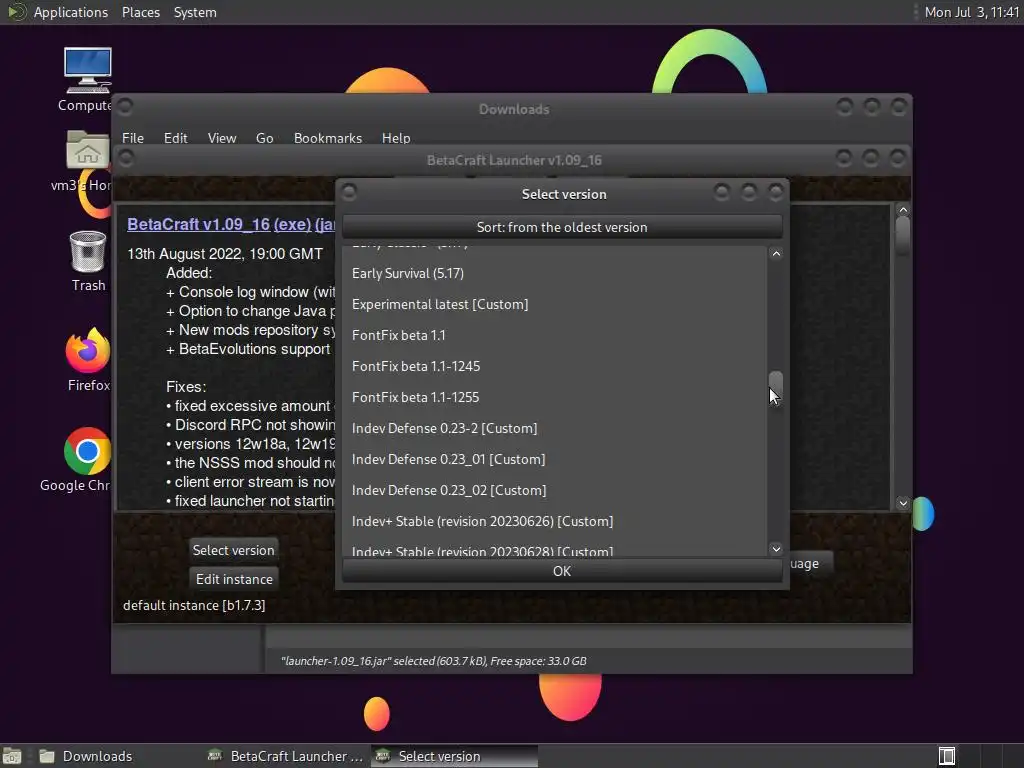Select FontFix beta 1.1-1255 entry
The height and width of the screenshot is (768, 1024).
pyautogui.click(x=554, y=397)
